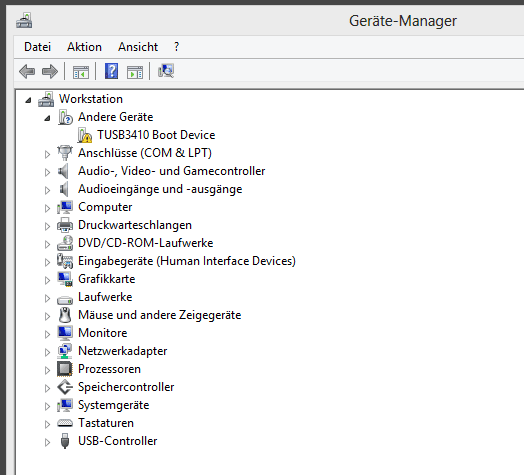Expand the USB-Controller category

click(47, 442)
